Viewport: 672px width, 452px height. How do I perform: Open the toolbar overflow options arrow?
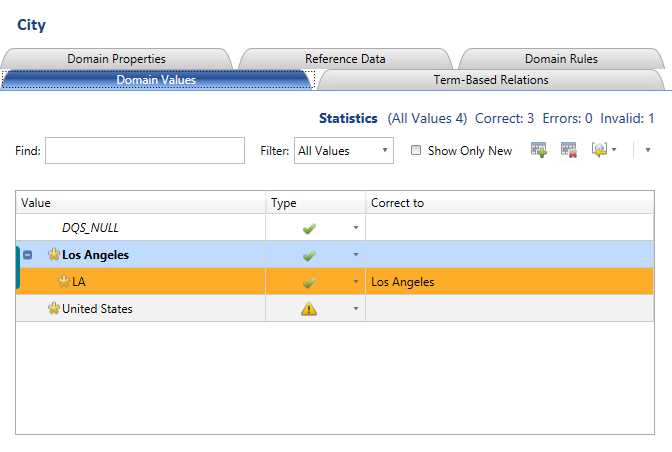pos(648,151)
